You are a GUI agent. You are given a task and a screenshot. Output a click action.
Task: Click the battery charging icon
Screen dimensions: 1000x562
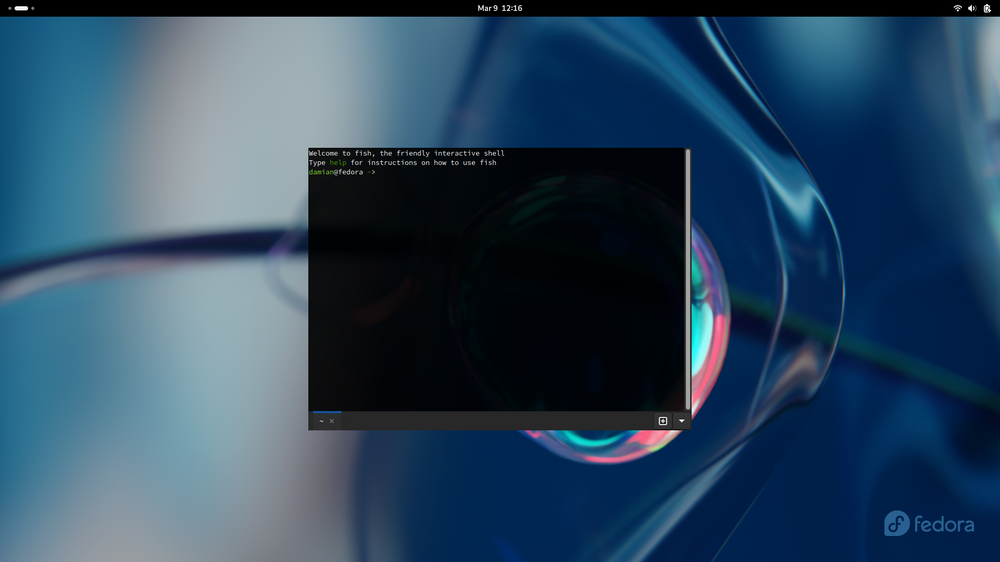(987, 8)
